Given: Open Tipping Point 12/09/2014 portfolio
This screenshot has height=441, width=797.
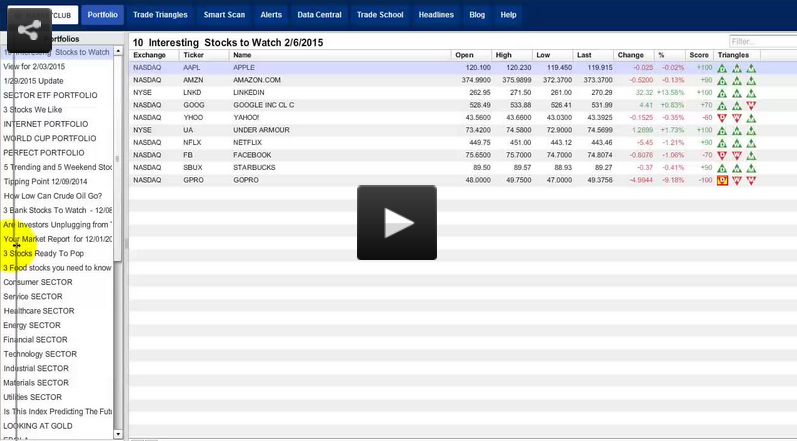Looking at the screenshot, I should coord(45,181).
